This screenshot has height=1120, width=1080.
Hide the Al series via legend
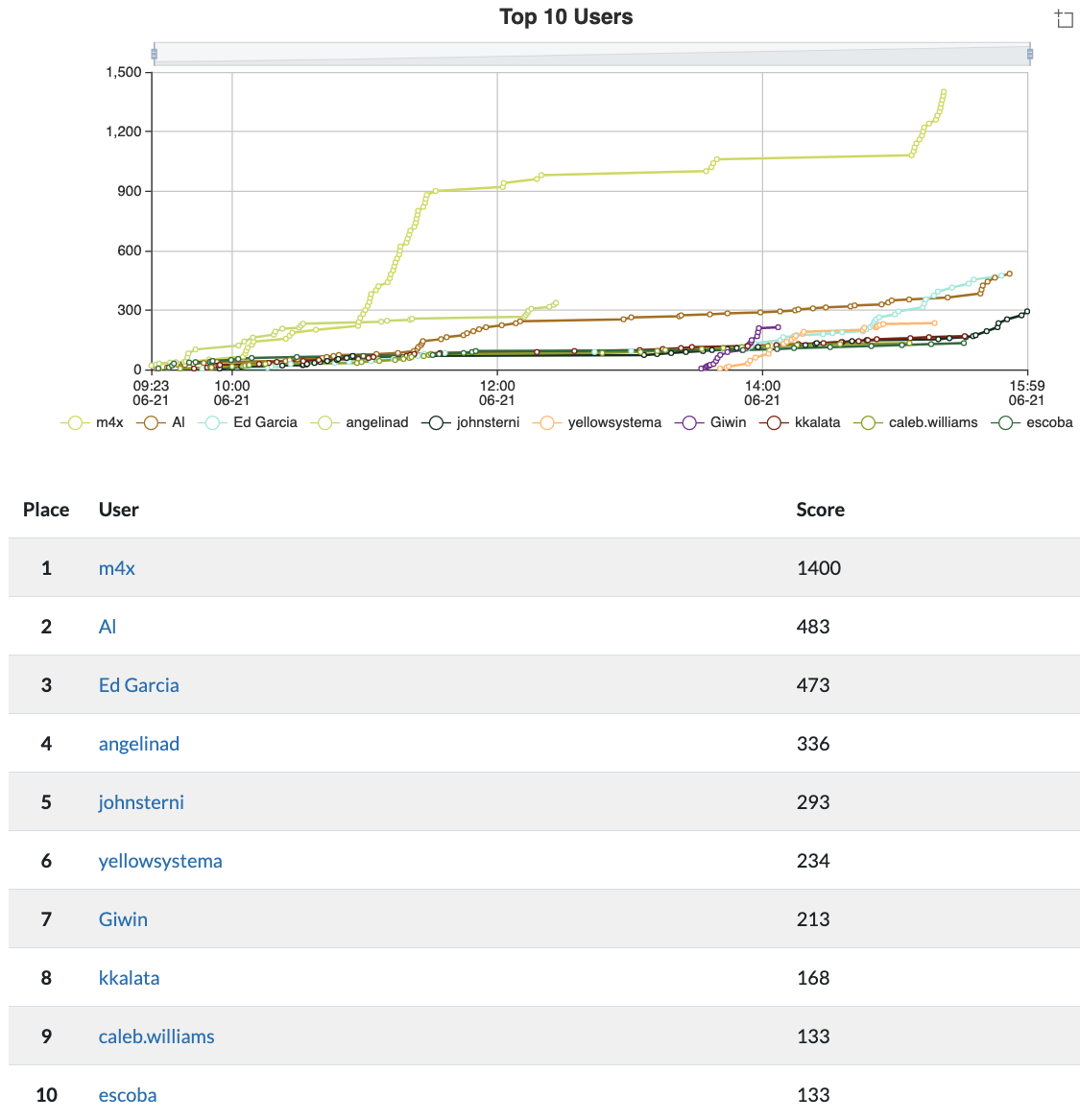(163, 422)
